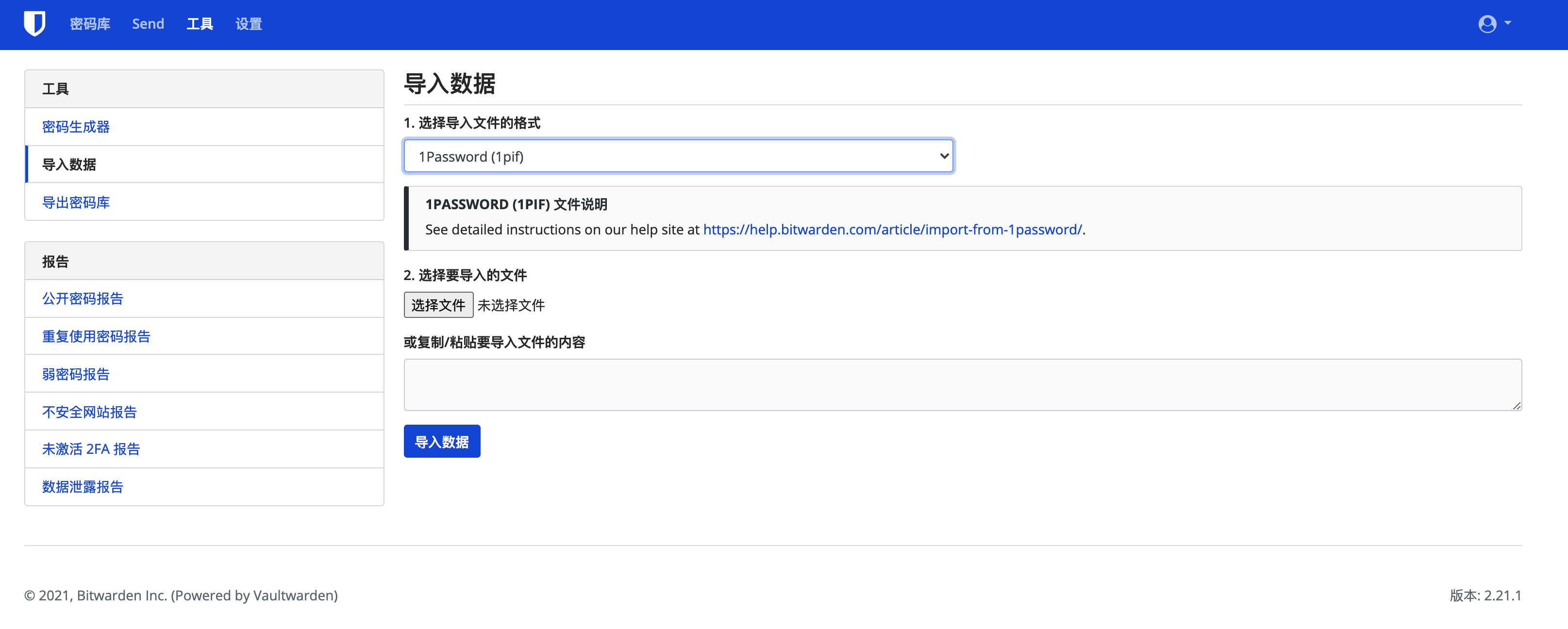Click the blue 导入数据 submit button

click(442, 441)
